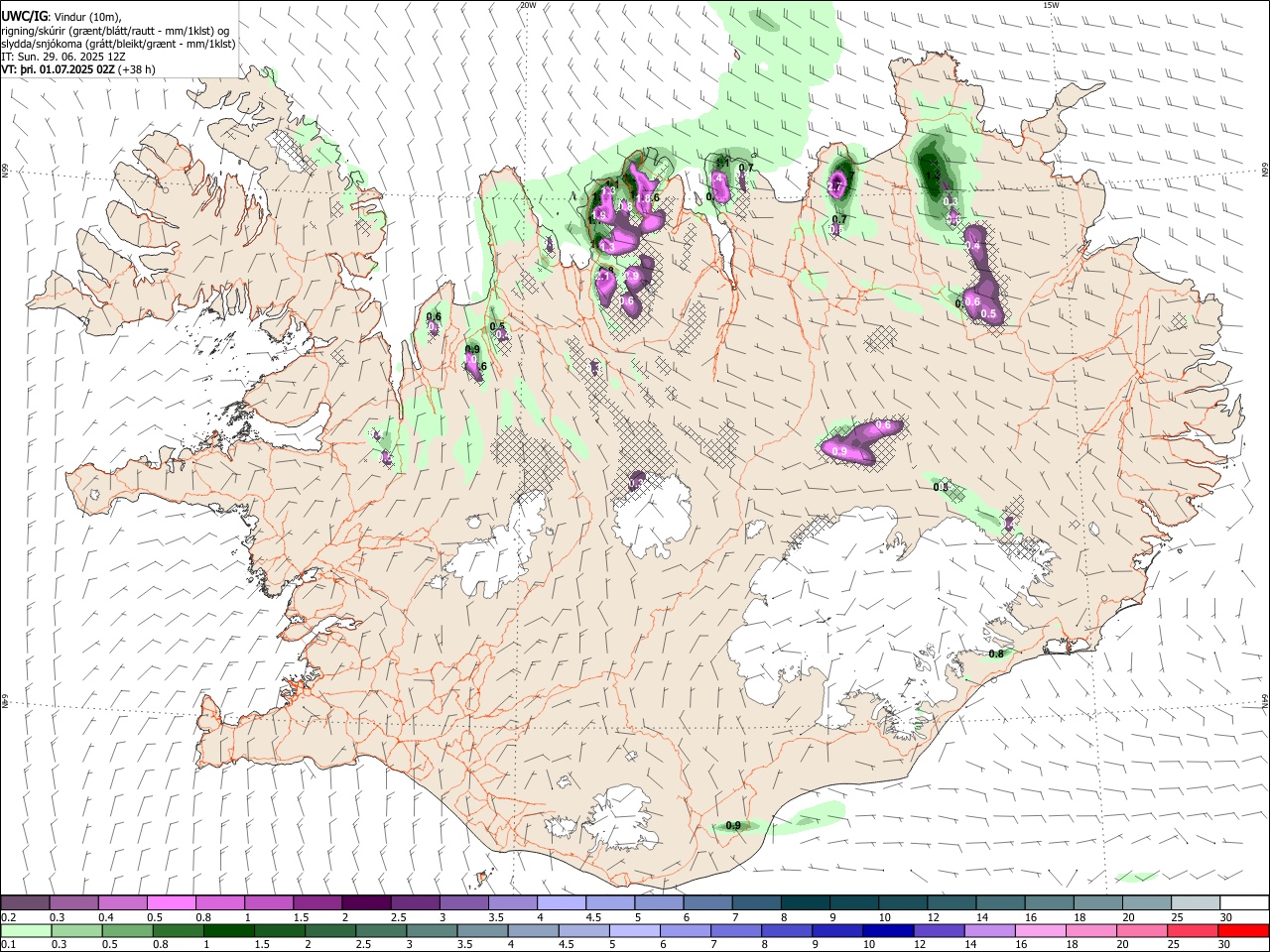Viewport: 1270px width, 952px height.
Task: Select the IT: Sun. 29. 06. 2025 12Z line
Action: tap(63, 57)
